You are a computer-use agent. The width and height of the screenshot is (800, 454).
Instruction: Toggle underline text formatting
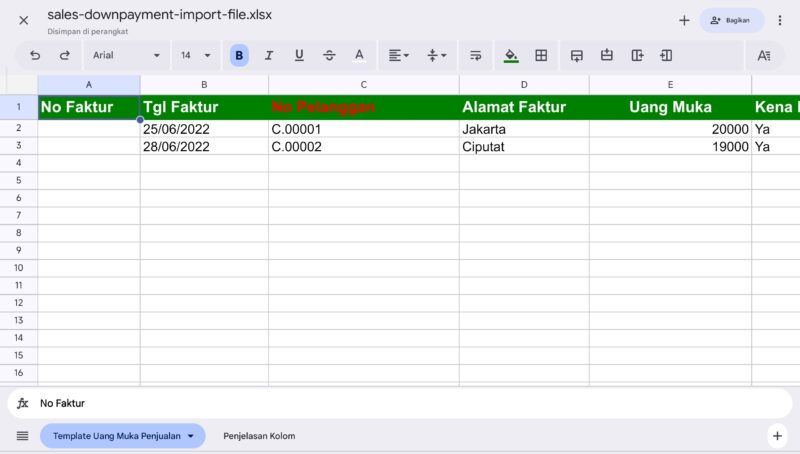[x=299, y=56]
